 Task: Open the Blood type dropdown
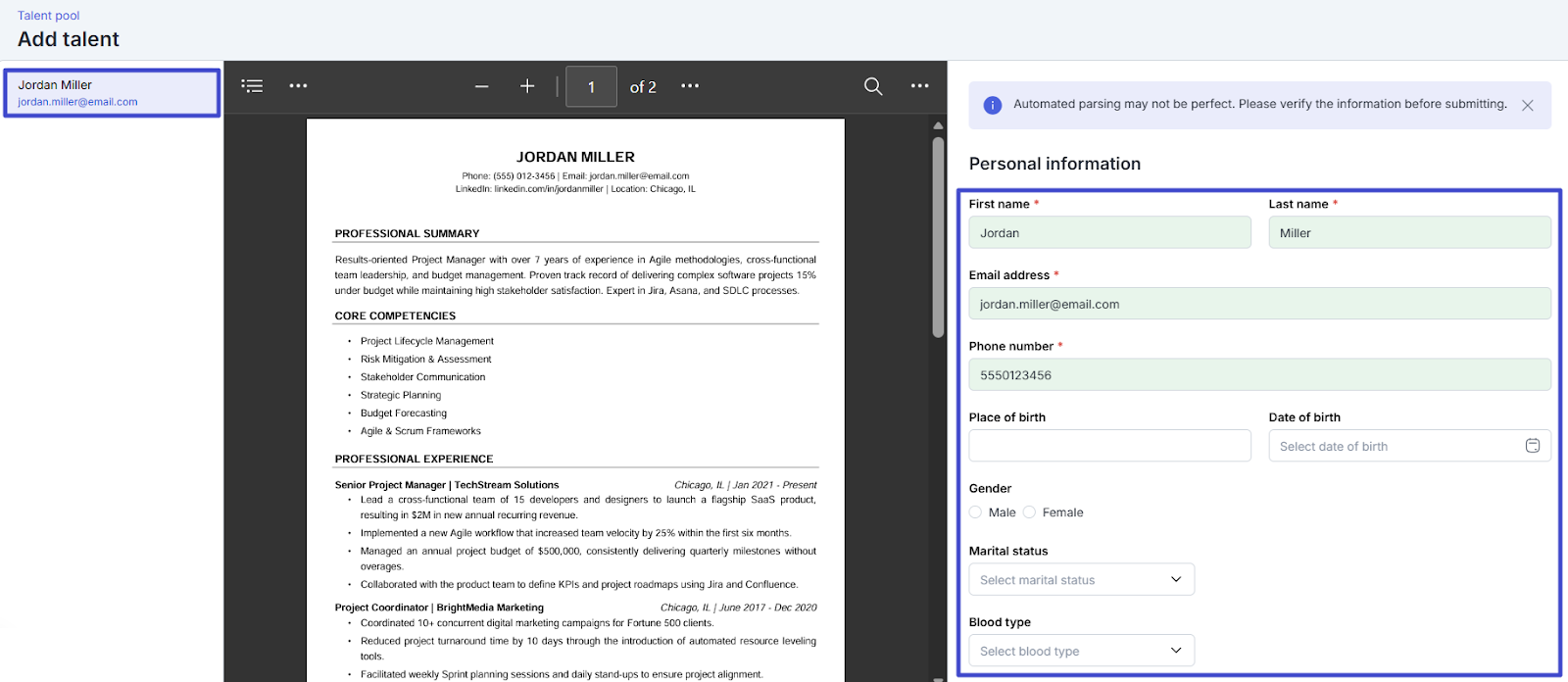[x=1081, y=651]
